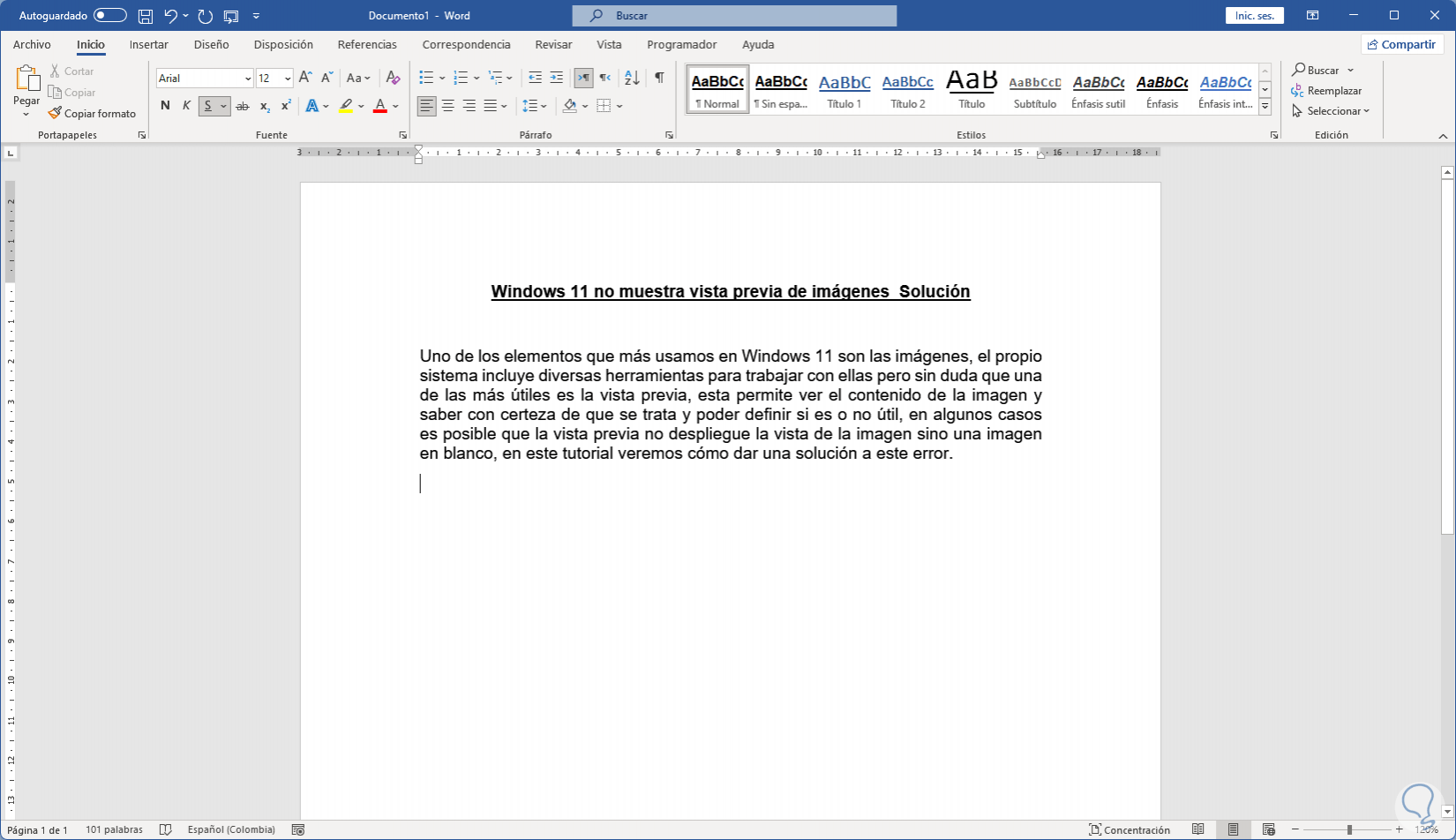Decrease the paragraph indent
This screenshot has height=840, width=1456.
[x=535, y=78]
